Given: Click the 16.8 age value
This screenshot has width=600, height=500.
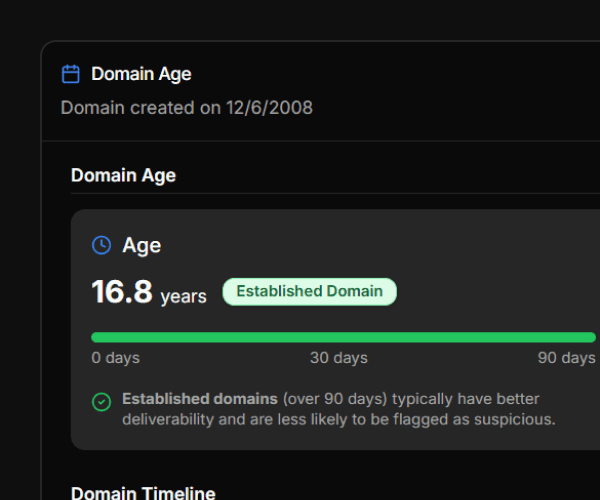Looking at the screenshot, I should pyautogui.click(x=122, y=292).
